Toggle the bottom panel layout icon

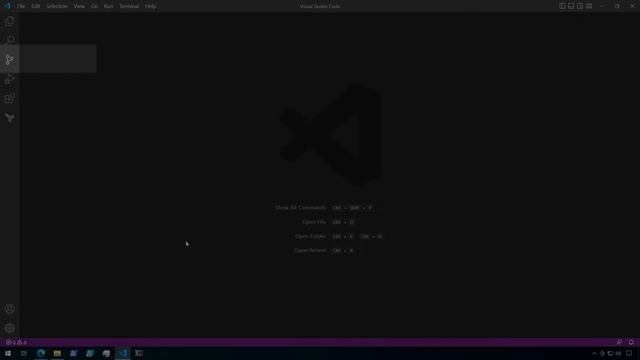571,6
